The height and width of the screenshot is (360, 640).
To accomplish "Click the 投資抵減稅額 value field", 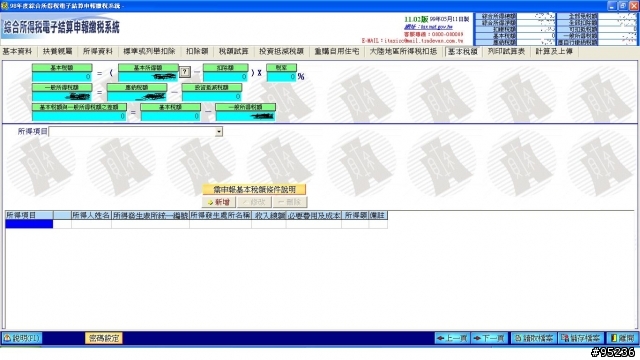I will (x=212, y=96).
